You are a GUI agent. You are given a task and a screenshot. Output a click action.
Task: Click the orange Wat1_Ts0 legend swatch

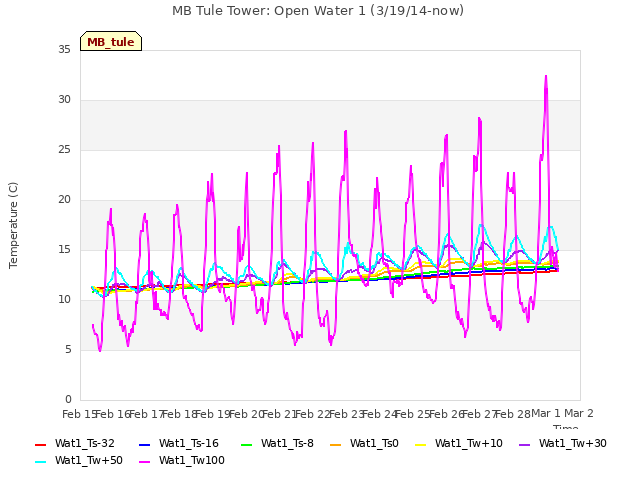point(336,444)
